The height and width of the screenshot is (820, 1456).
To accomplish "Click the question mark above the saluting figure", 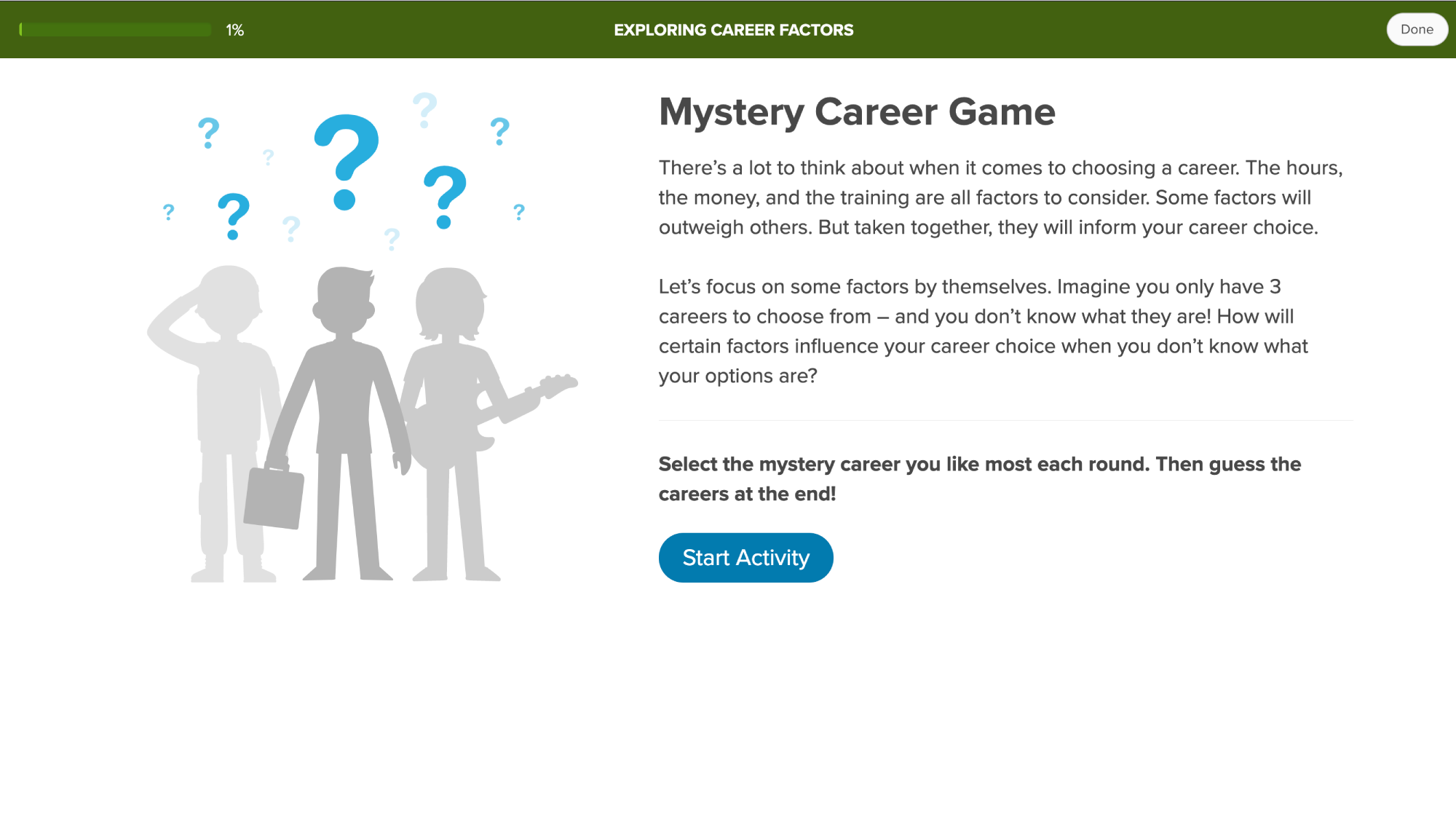I will click(234, 216).
